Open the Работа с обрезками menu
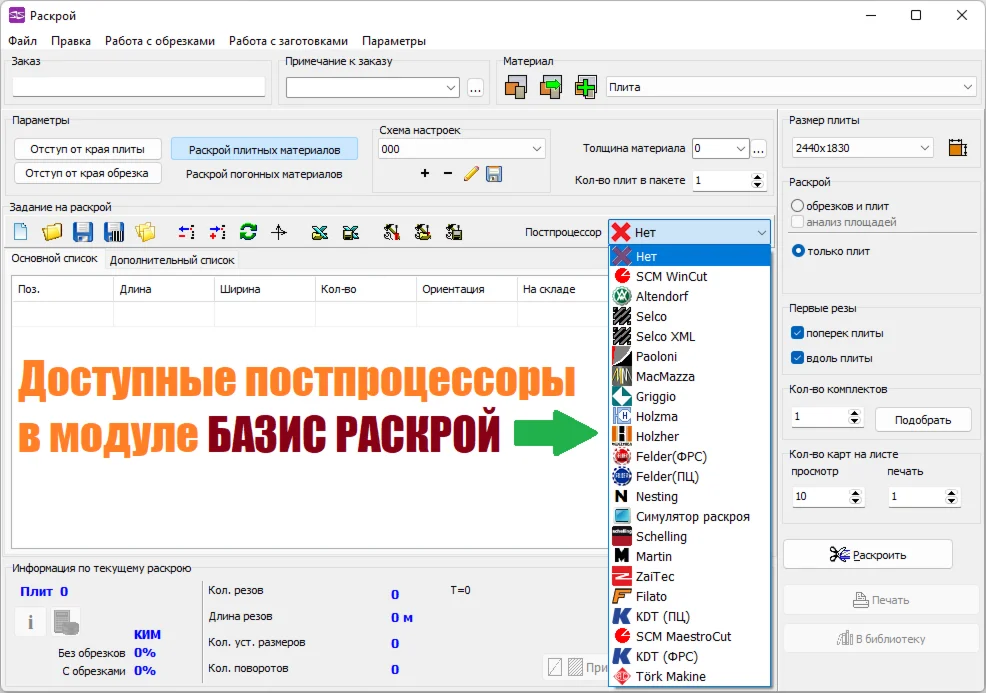 click(160, 41)
